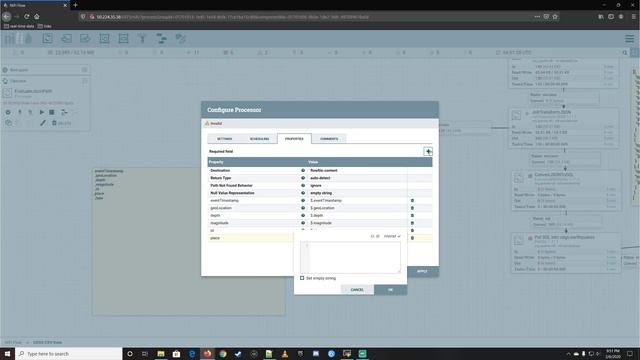640x360 pixels.
Task: Show help for eventTimestamp property
Action: coord(303,200)
